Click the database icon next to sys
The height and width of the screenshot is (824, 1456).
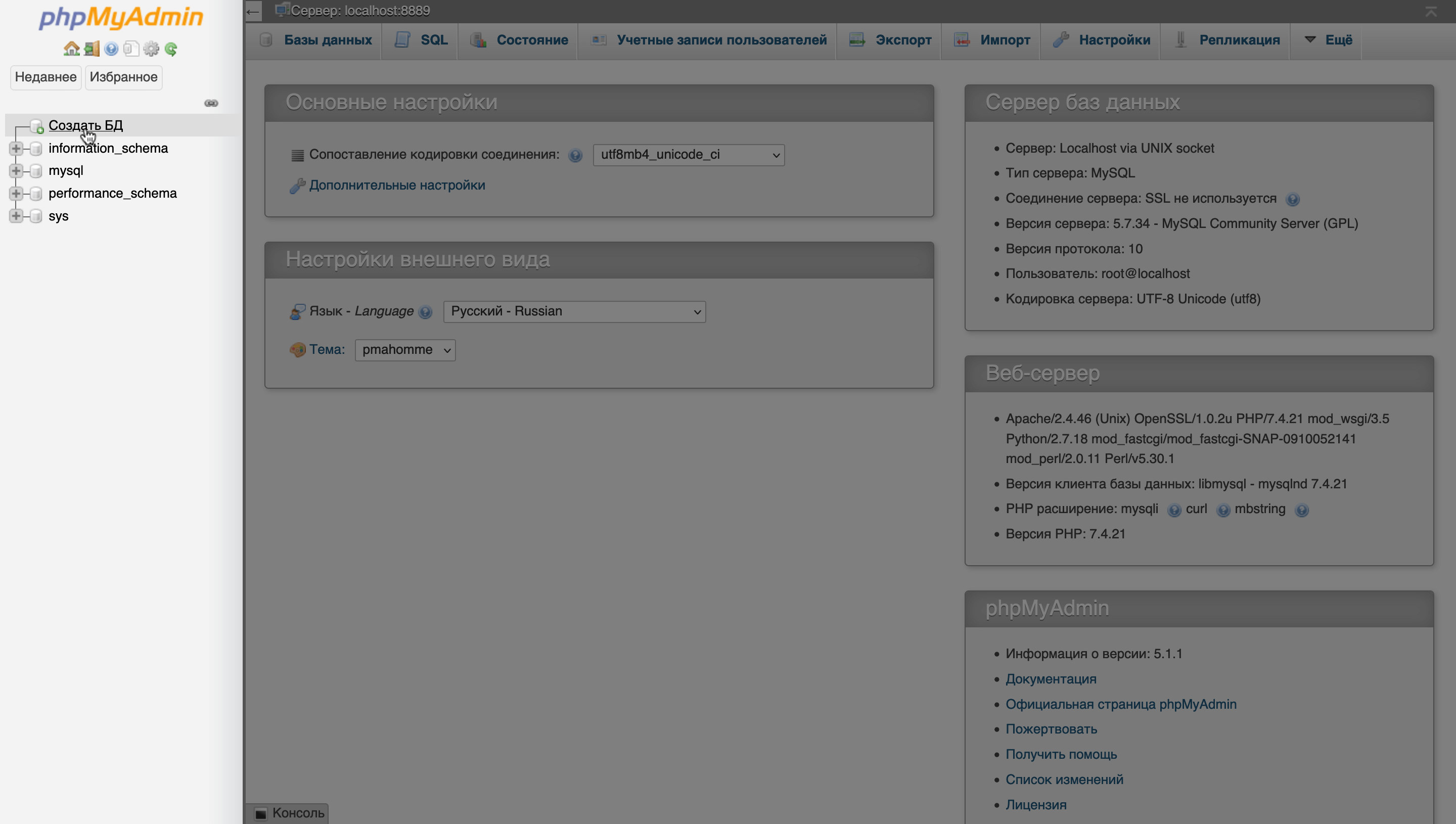[x=36, y=216]
